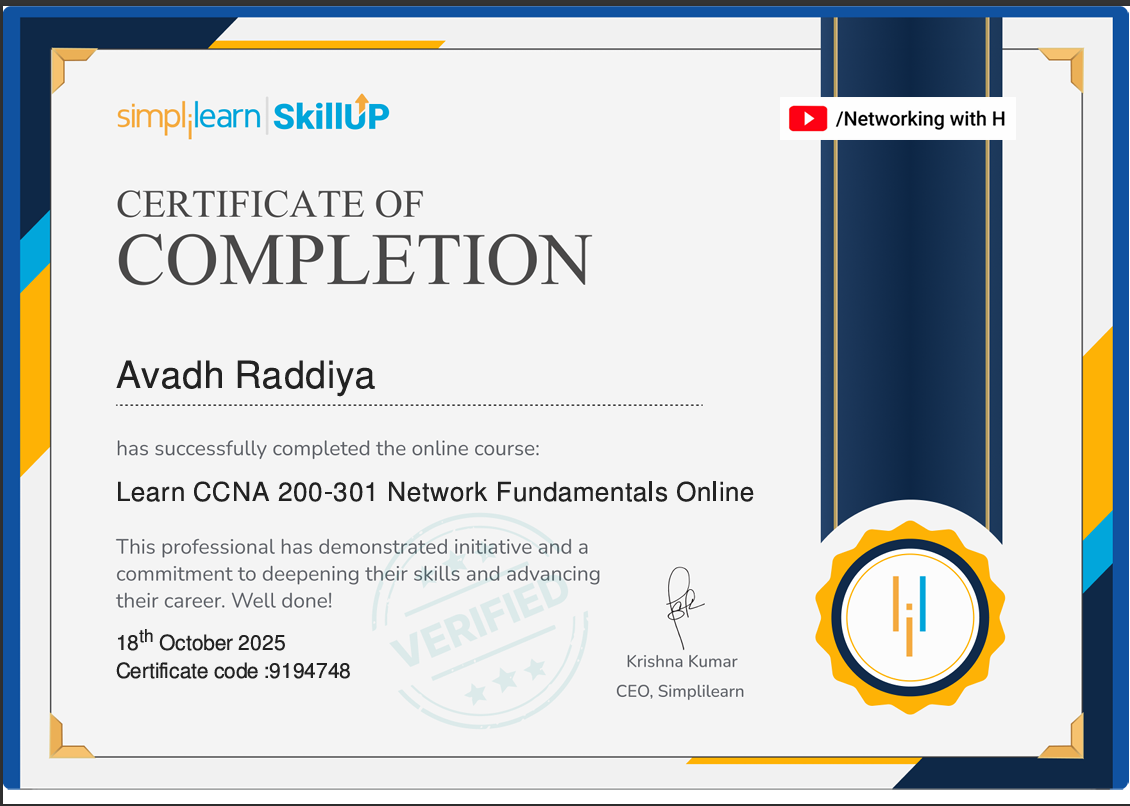Image resolution: width=1130 pixels, height=806 pixels.
Task: Click the gold corner ornament at bottom-left
Action: (x=68, y=738)
